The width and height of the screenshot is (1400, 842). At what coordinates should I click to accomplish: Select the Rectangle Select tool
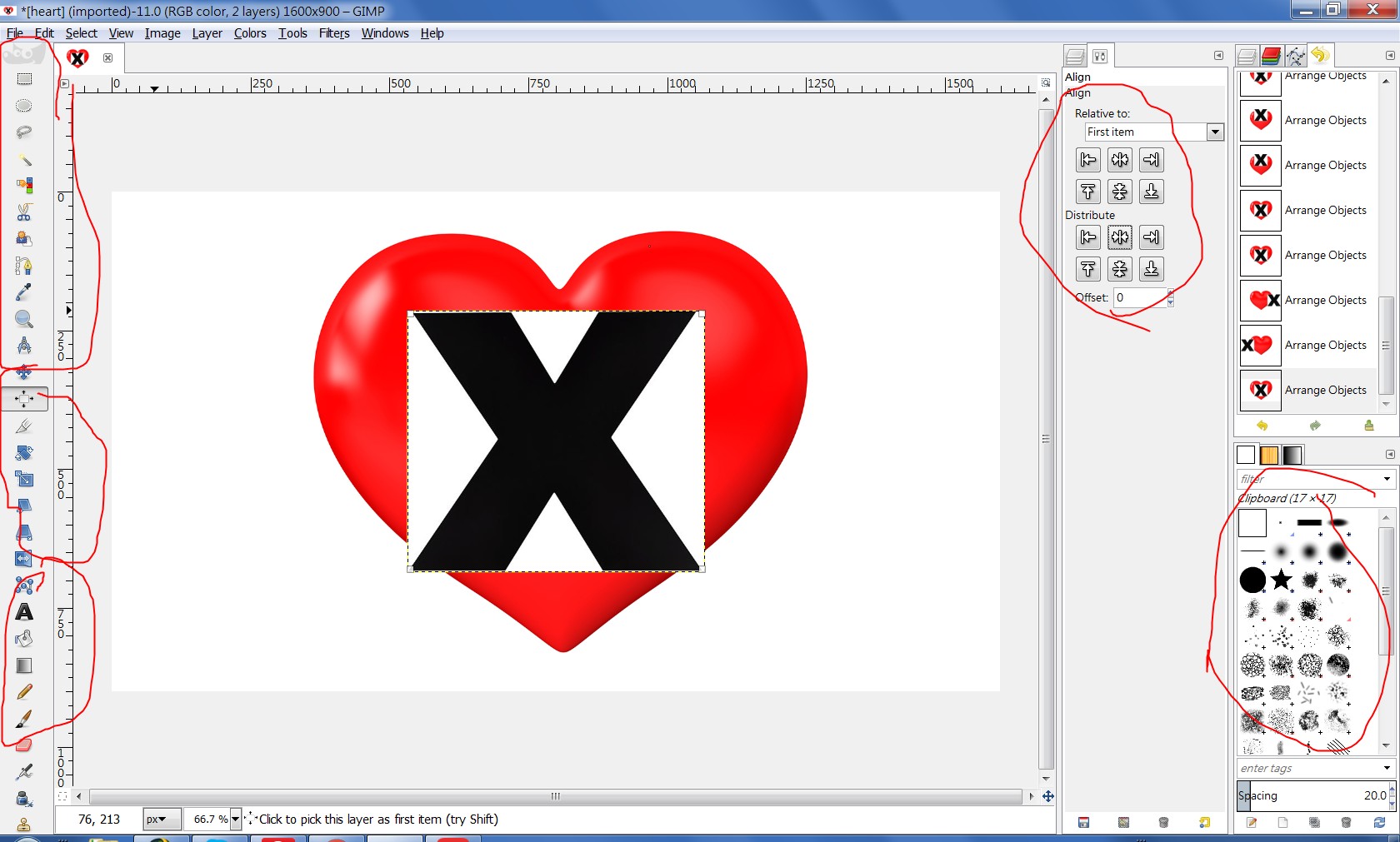[x=24, y=79]
